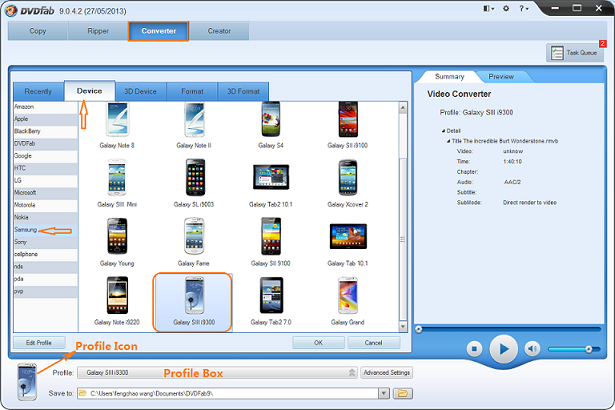Click the device list scroll up arrow

403,108
